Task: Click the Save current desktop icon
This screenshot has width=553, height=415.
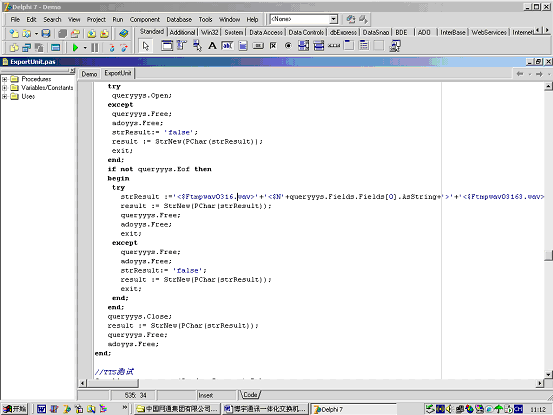Action: pos(350,19)
